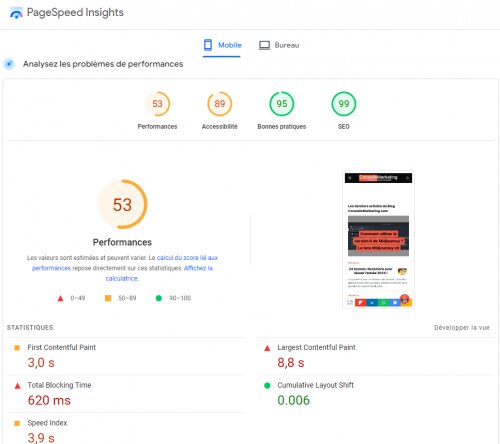Click the mobile phone icon
Screen dimensions: 500x444
(208, 45)
